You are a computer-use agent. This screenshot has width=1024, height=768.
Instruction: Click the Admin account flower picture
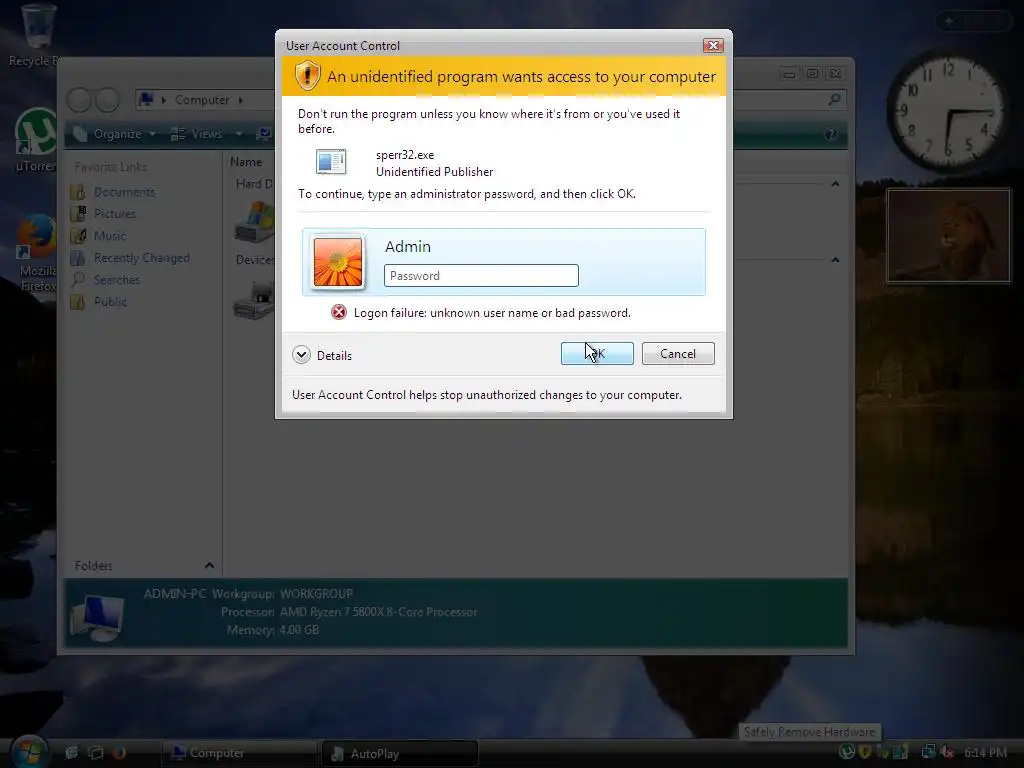coord(338,262)
